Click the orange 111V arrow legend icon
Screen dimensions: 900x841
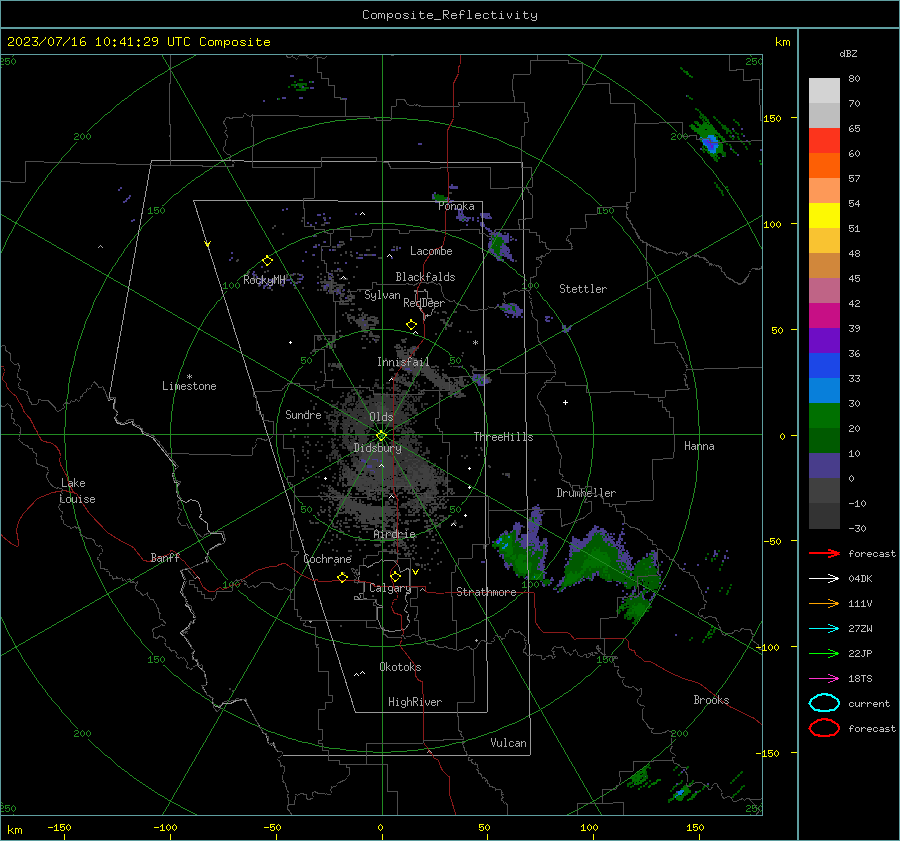tap(824, 603)
